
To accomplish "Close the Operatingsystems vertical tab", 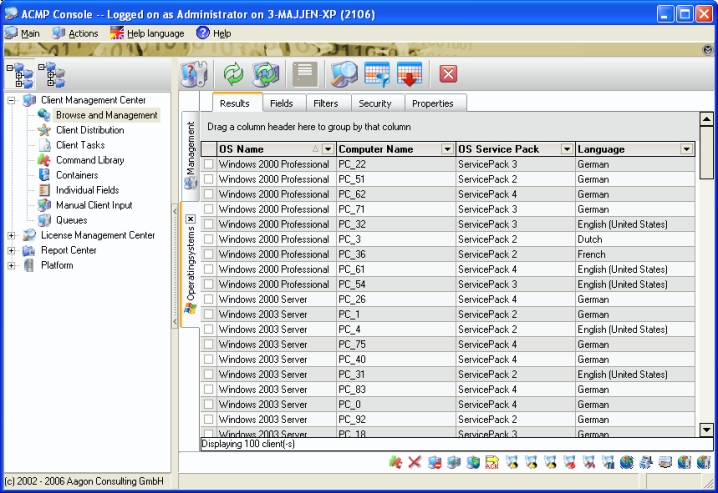I will 190,219.
